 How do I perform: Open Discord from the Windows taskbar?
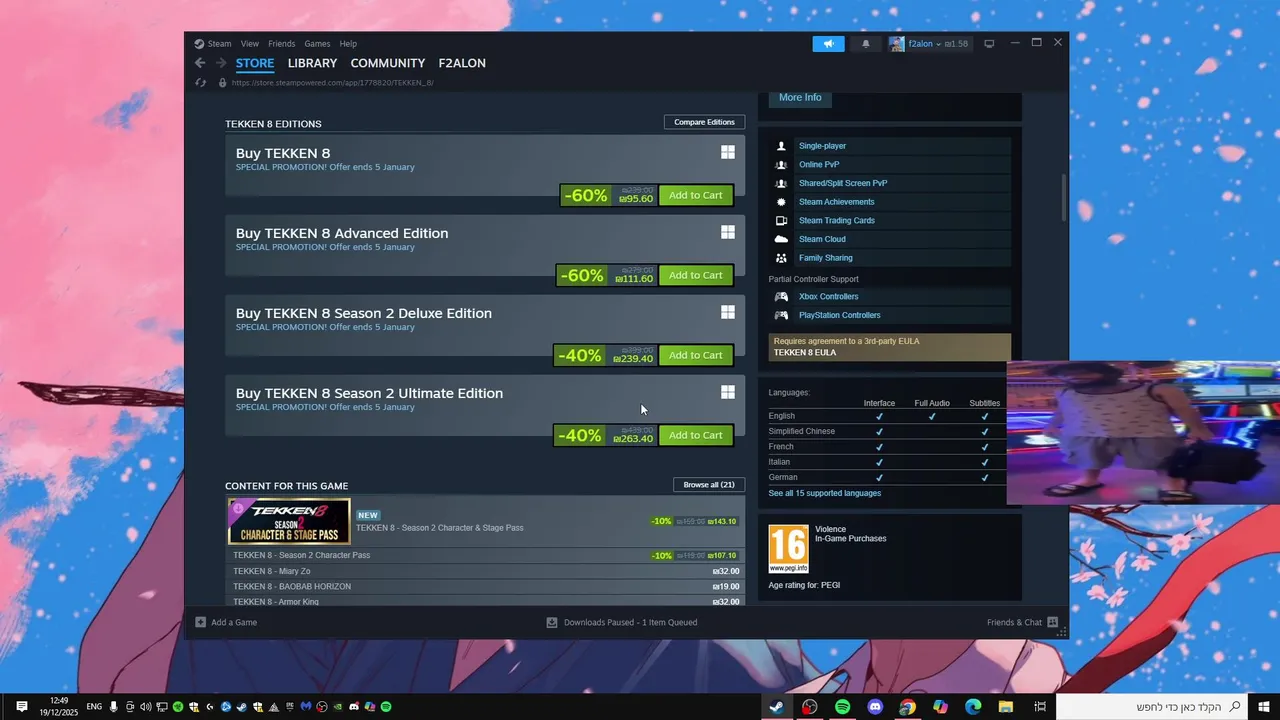coord(875,707)
